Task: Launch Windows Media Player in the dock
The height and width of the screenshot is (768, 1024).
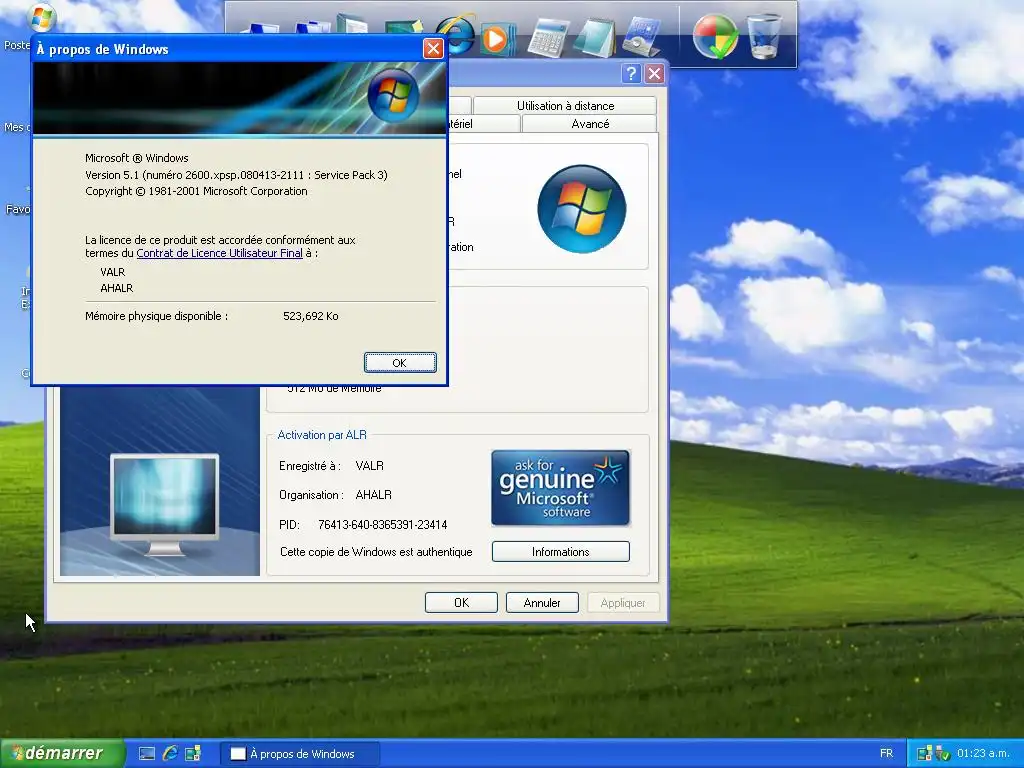Action: pos(497,39)
